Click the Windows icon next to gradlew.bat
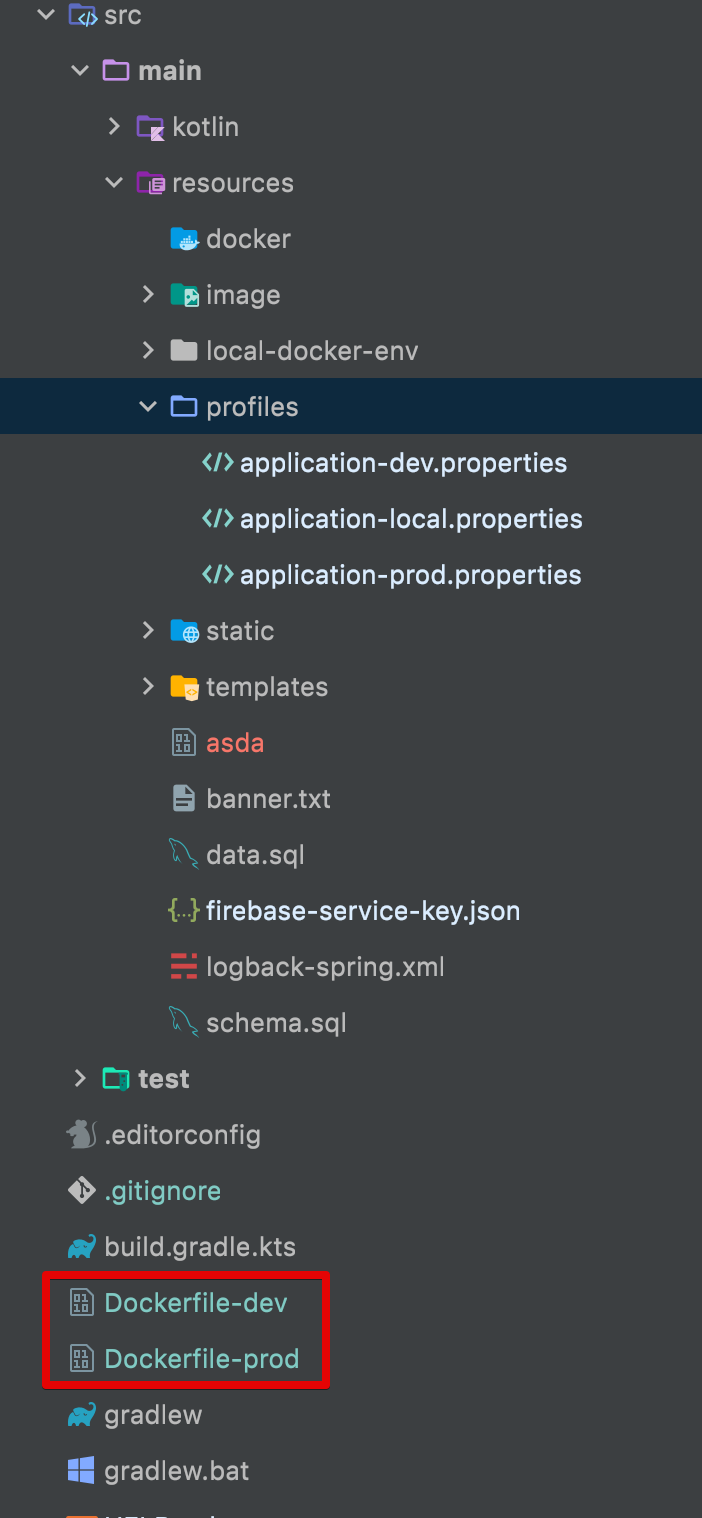The image size is (702, 1518). click(x=82, y=1471)
